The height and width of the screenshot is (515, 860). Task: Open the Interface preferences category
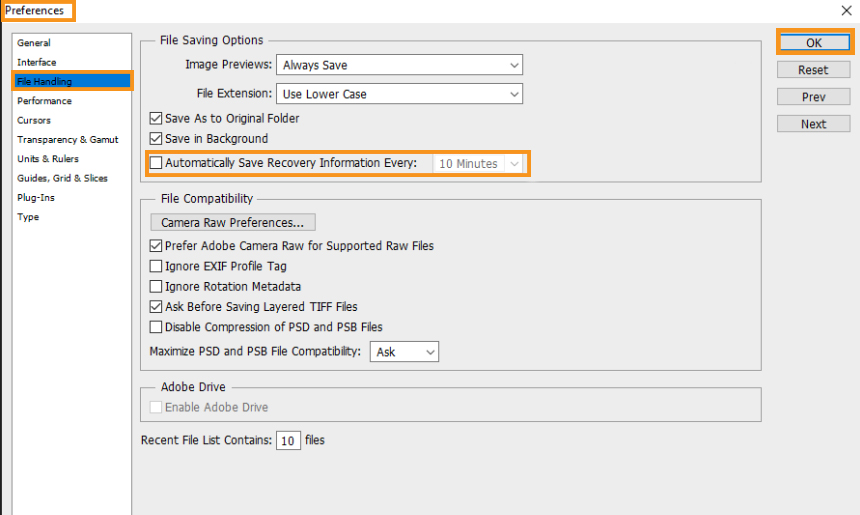point(36,62)
